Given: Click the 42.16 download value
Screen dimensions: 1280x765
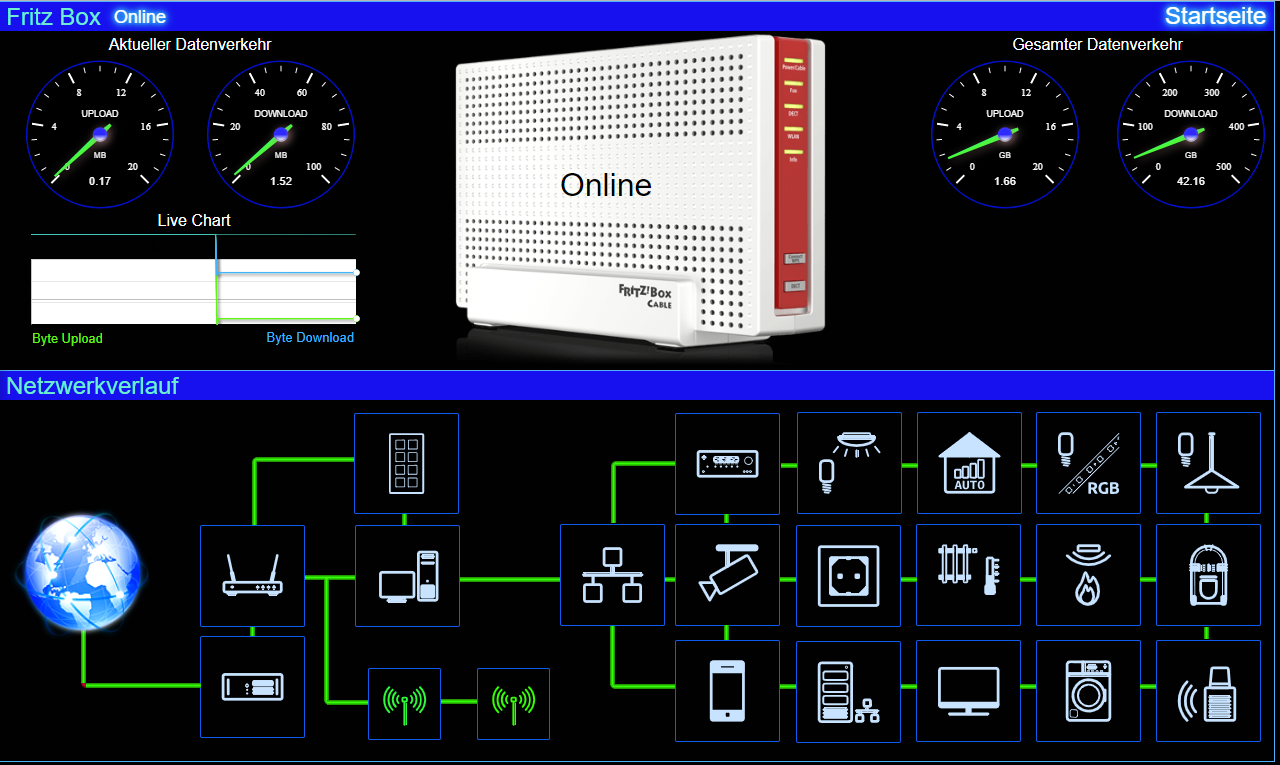Looking at the screenshot, I should (x=1191, y=181).
